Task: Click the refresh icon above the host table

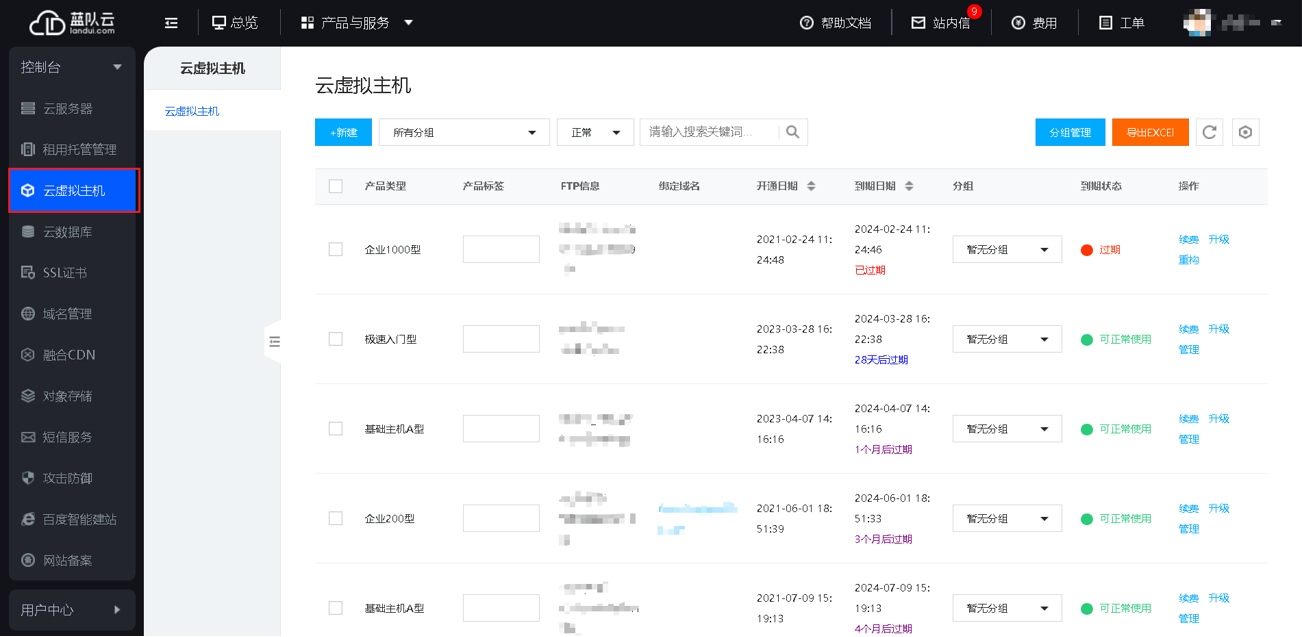Action: tap(1209, 131)
